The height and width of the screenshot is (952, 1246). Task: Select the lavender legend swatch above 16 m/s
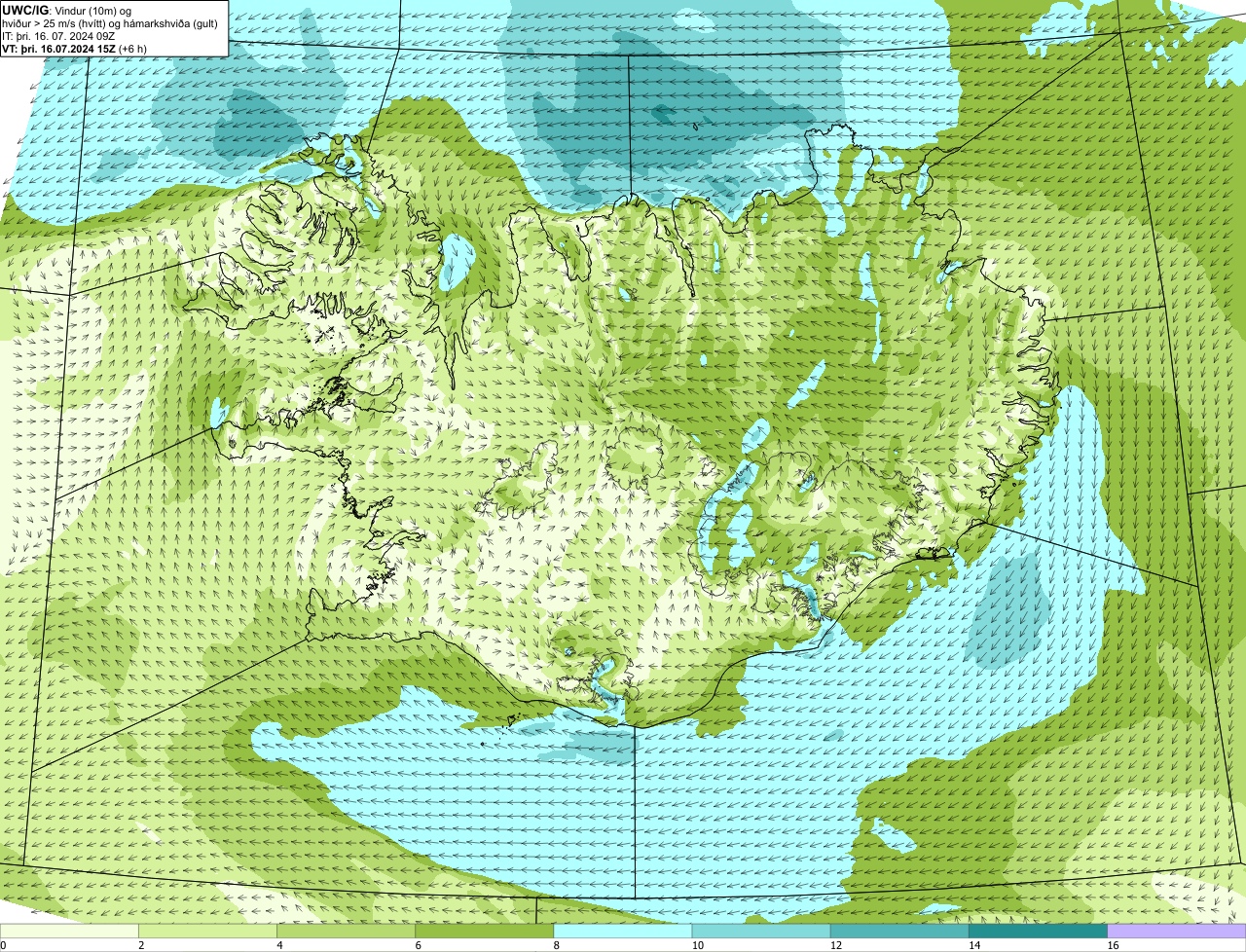[x=1177, y=932]
